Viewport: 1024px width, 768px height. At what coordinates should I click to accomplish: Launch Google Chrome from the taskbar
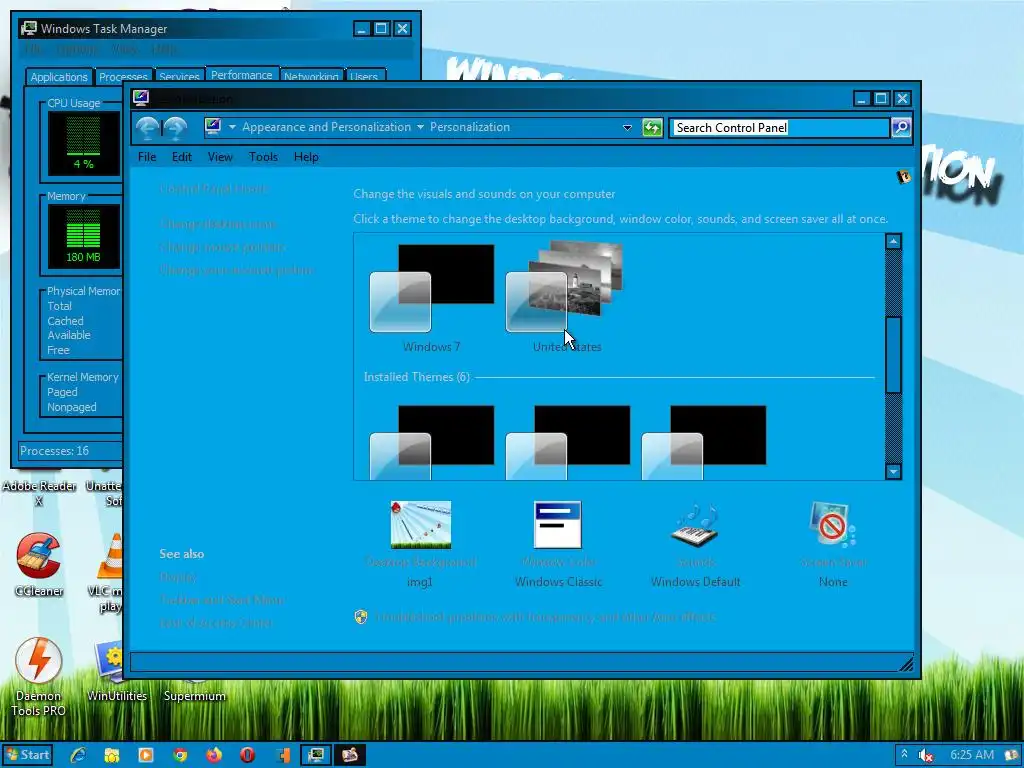click(x=180, y=755)
